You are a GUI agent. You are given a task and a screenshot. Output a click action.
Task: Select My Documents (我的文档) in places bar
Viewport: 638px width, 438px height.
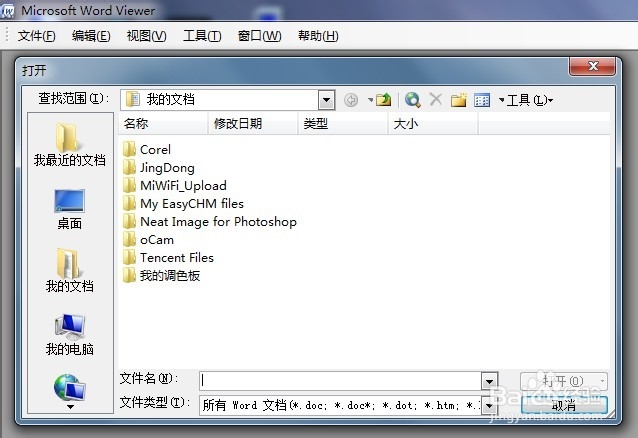70,270
